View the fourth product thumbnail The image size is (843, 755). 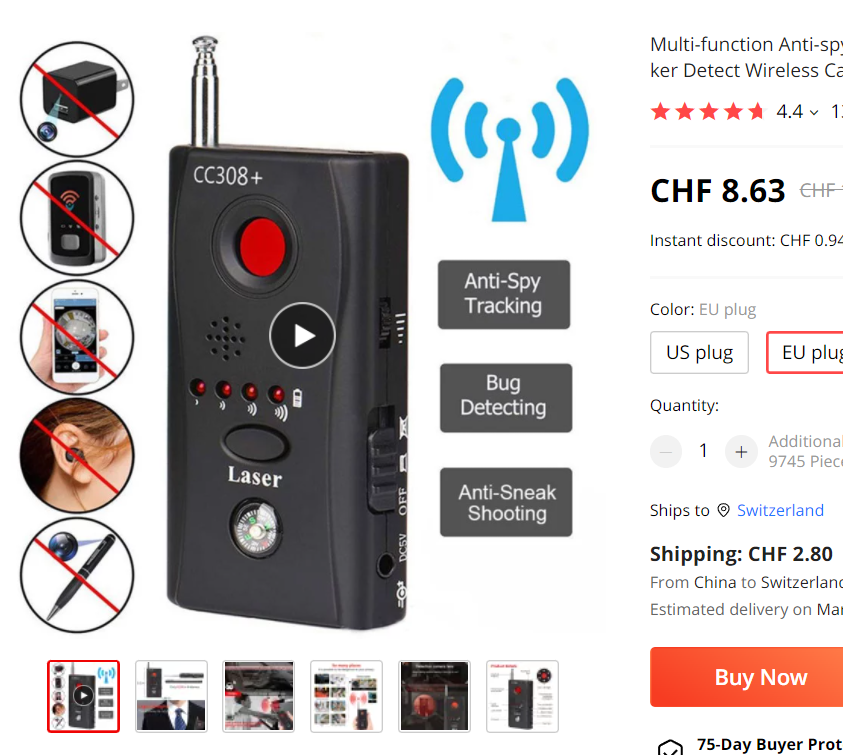(x=346, y=696)
